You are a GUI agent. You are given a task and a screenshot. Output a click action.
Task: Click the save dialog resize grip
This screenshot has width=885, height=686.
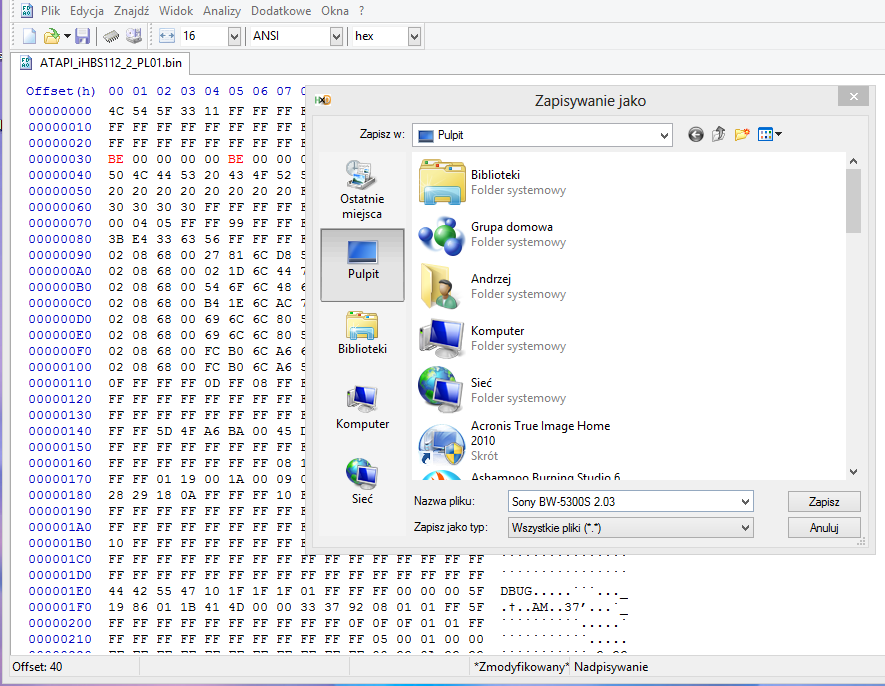point(861,542)
